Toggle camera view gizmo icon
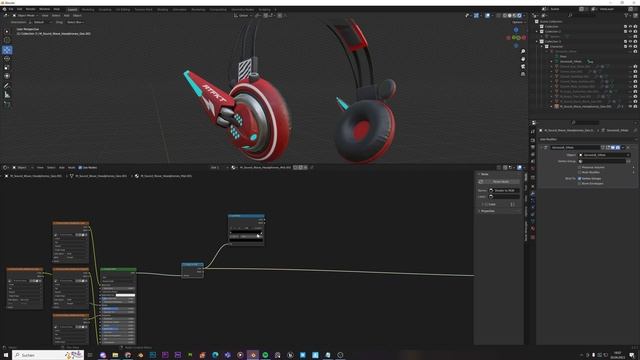This screenshot has width=640, height=360. click(523, 66)
